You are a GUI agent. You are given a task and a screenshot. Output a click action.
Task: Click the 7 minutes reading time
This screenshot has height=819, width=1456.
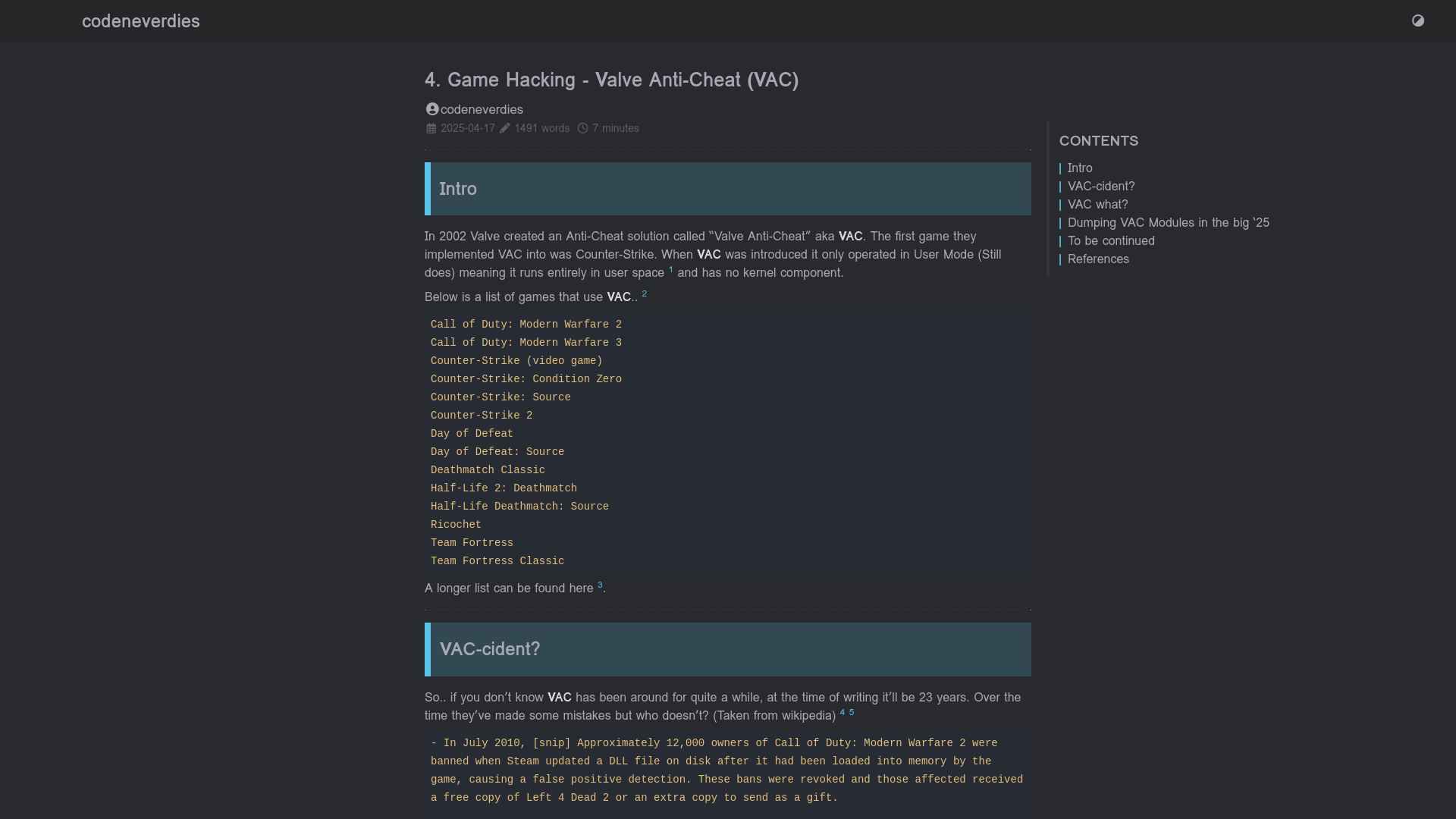click(x=616, y=128)
